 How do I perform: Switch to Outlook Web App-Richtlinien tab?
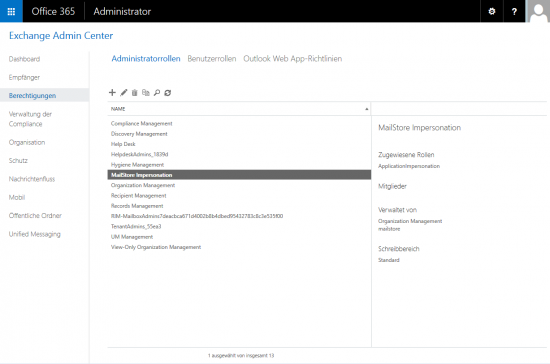click(293, 59)
